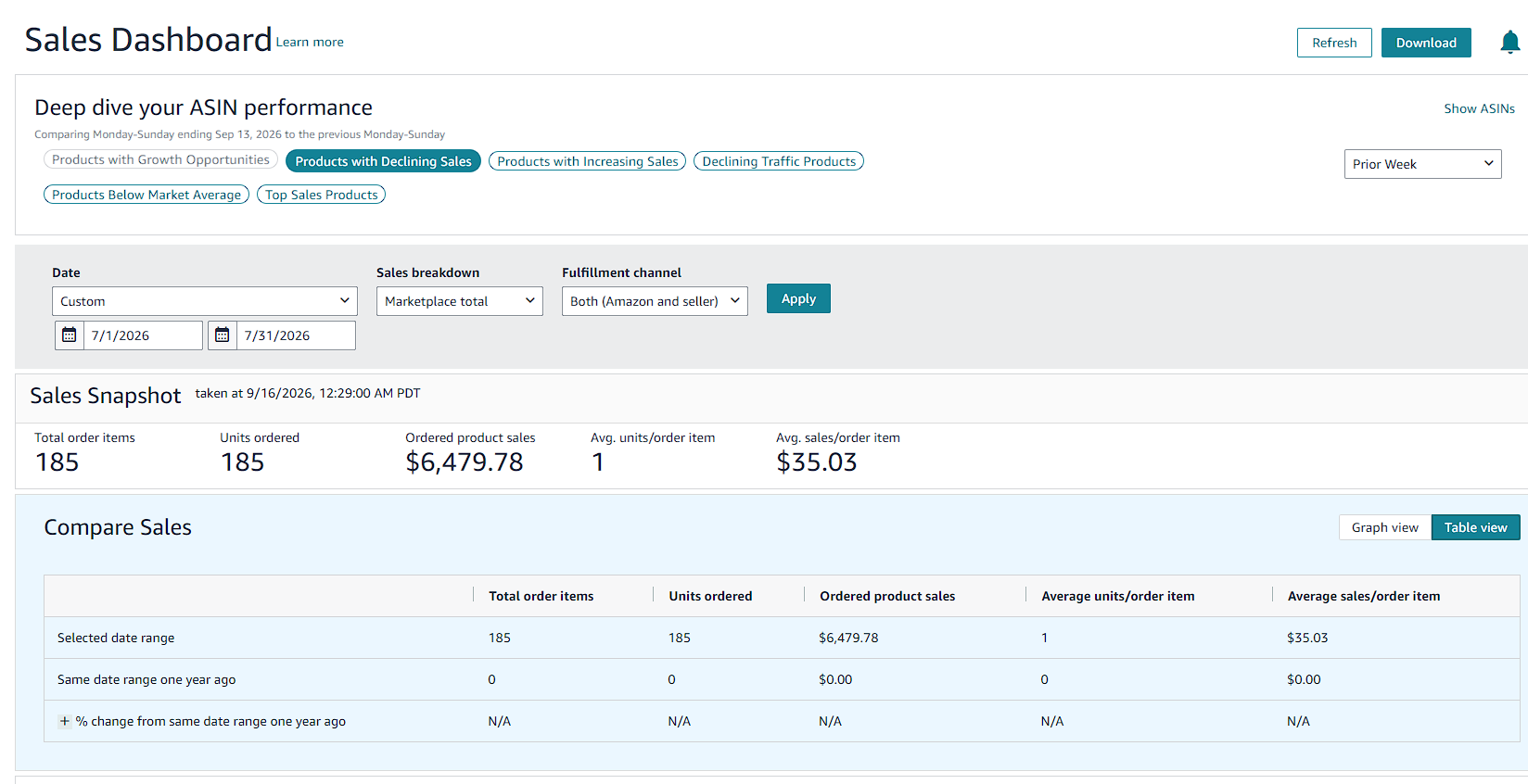This screenshot has width=1528, height=784.
Task: Click the snapshot Ordered product sales value $6,479.78
Action: 465,462
